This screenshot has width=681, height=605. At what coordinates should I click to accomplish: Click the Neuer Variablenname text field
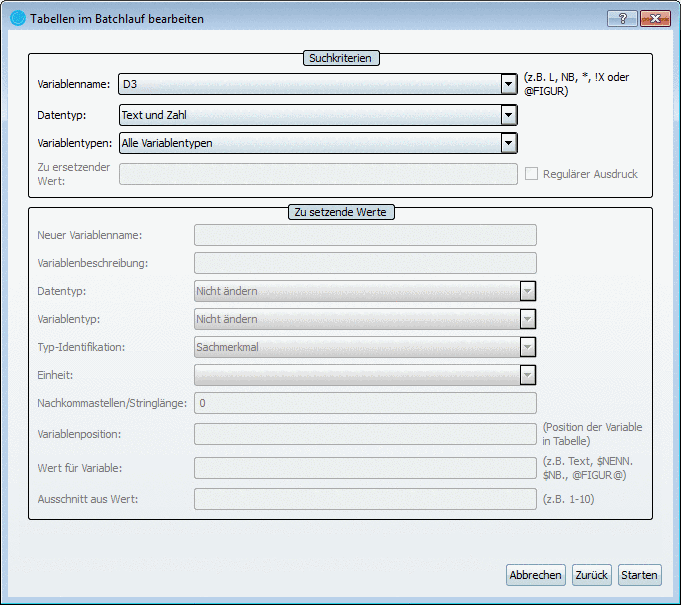[x=365, y=235]
